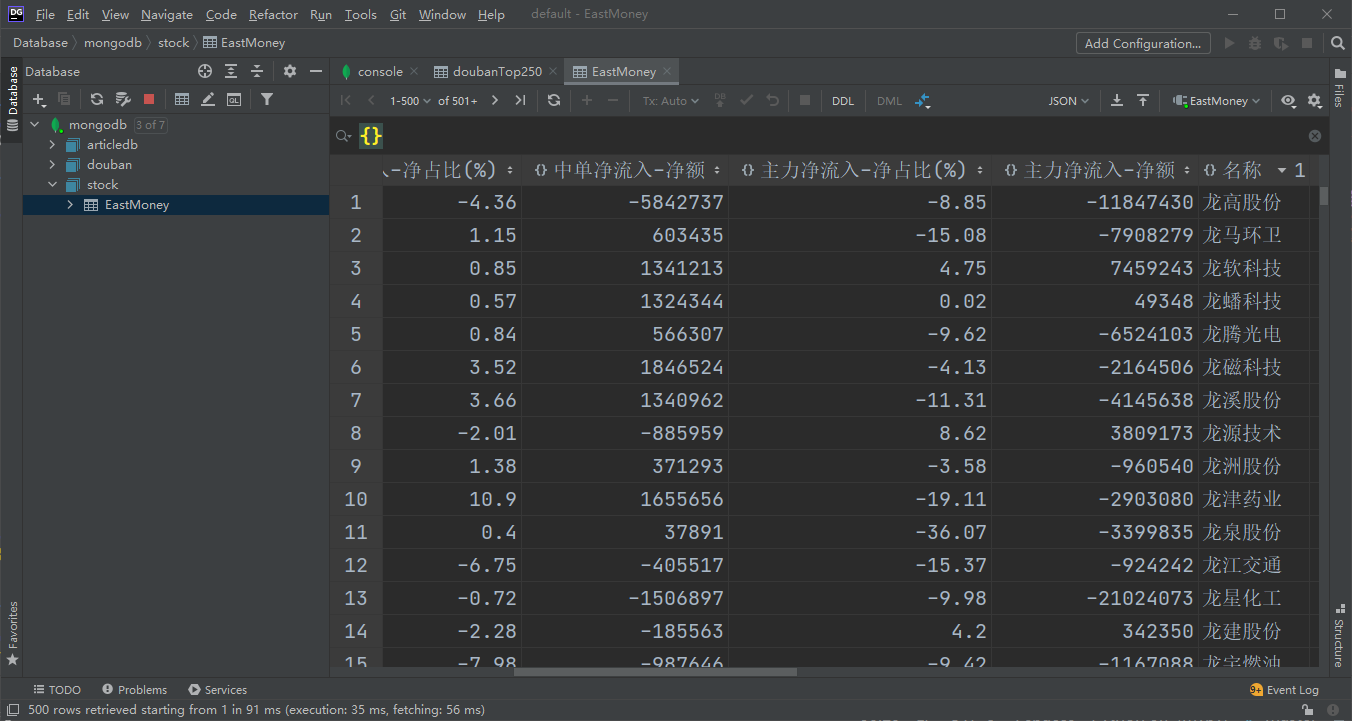Reload the EastMoney data grid
The height and width of the screenshot is (721, 1352).
click(x=554, y=100)
